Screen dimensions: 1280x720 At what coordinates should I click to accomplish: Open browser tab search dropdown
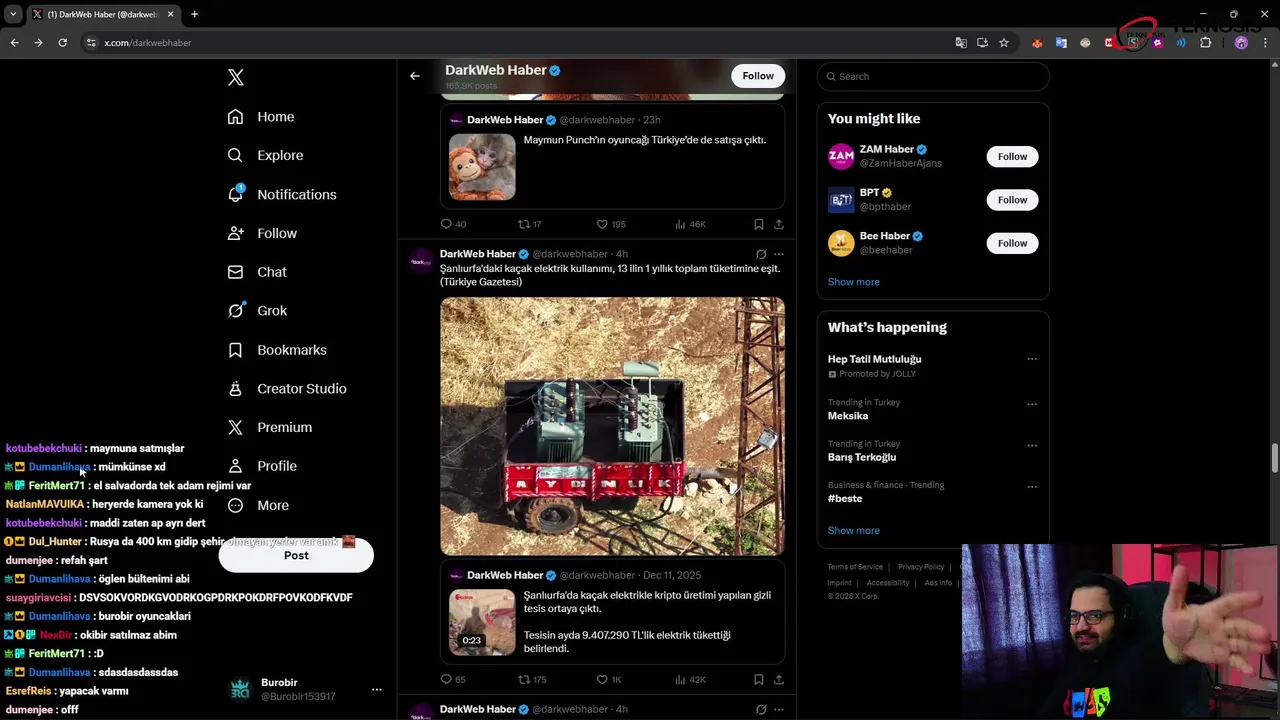(12, 14)
